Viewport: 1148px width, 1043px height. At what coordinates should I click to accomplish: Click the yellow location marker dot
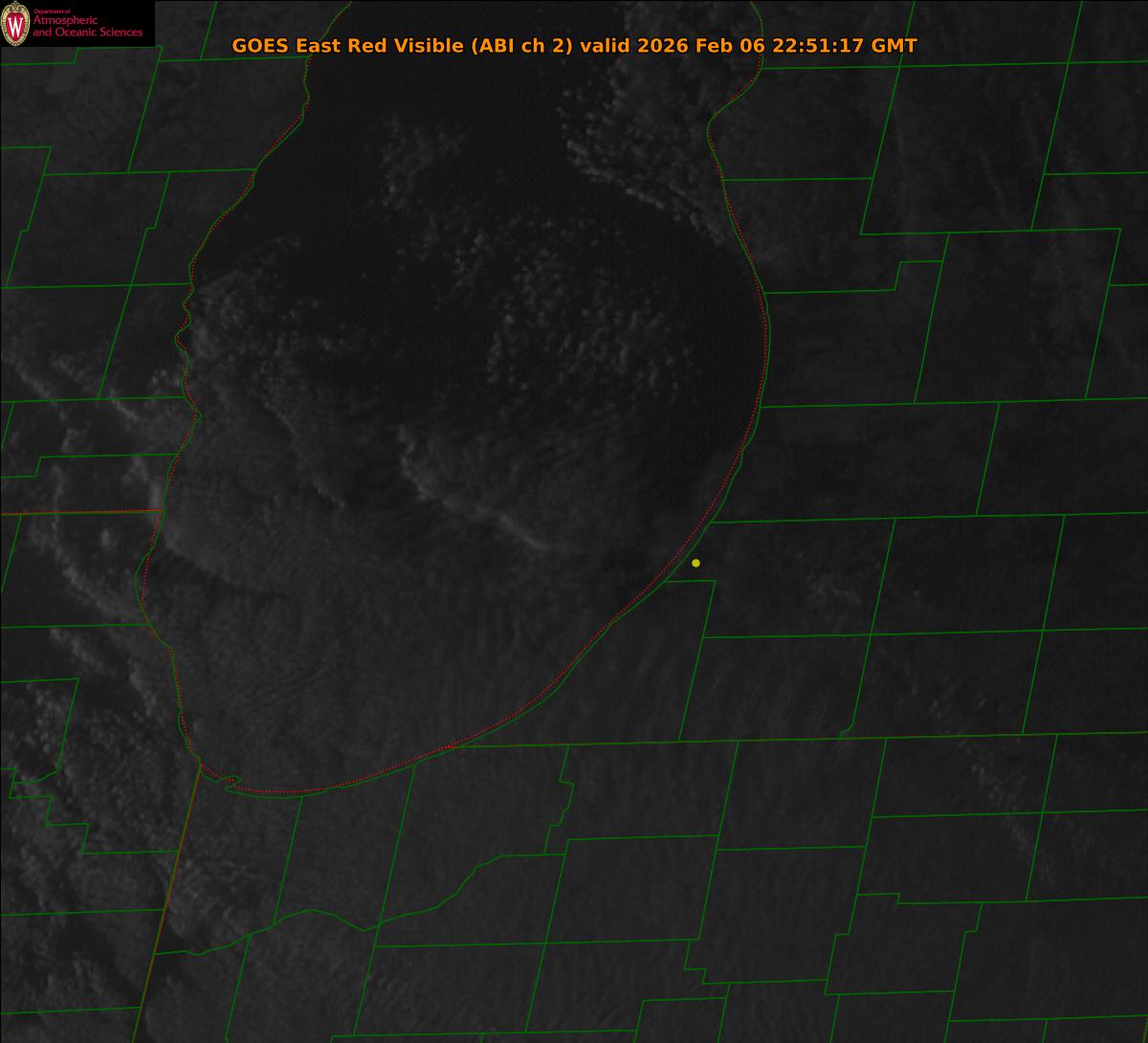click(x=695, y=563)
